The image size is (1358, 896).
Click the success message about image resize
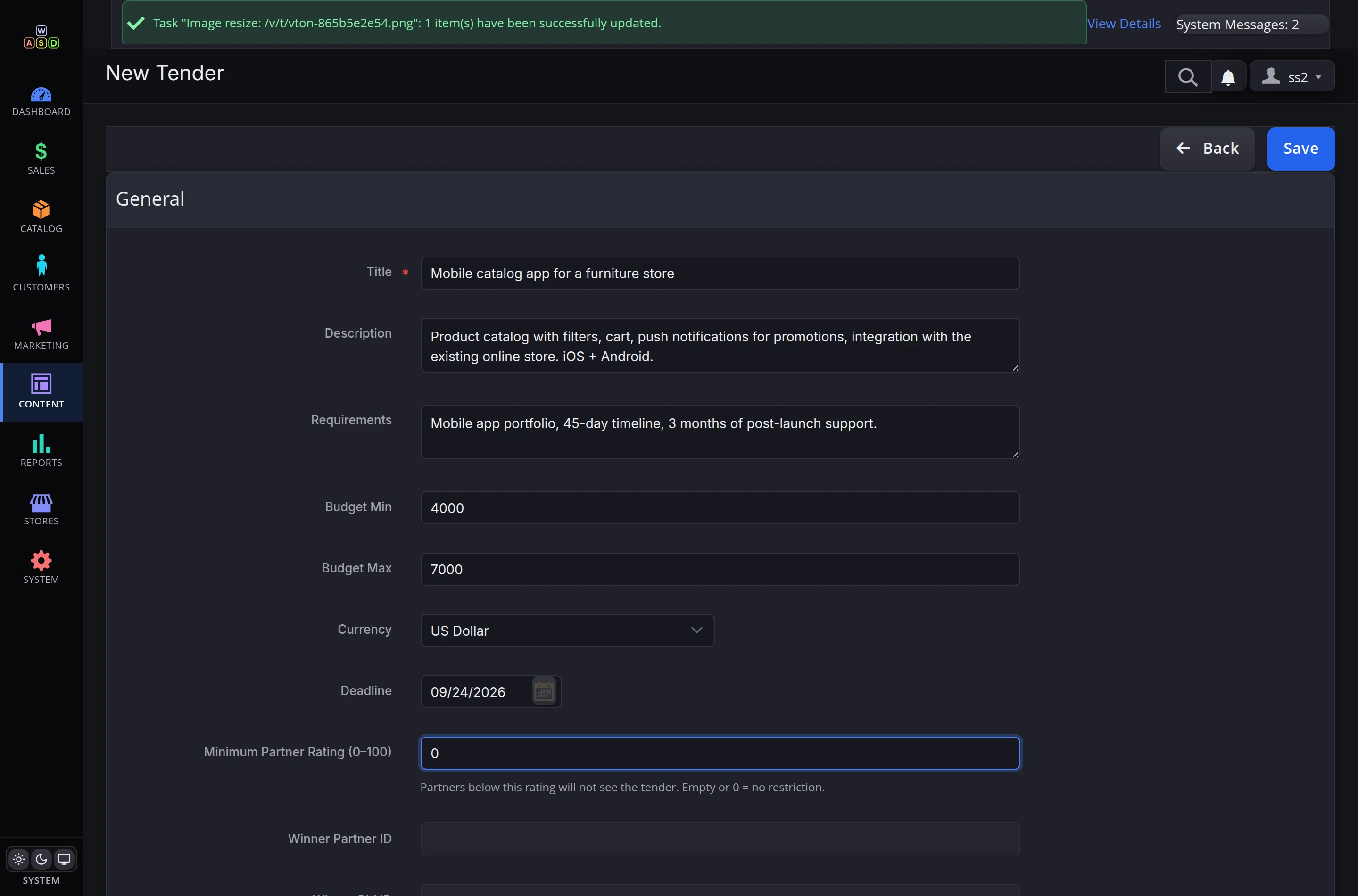coord(604,24)
